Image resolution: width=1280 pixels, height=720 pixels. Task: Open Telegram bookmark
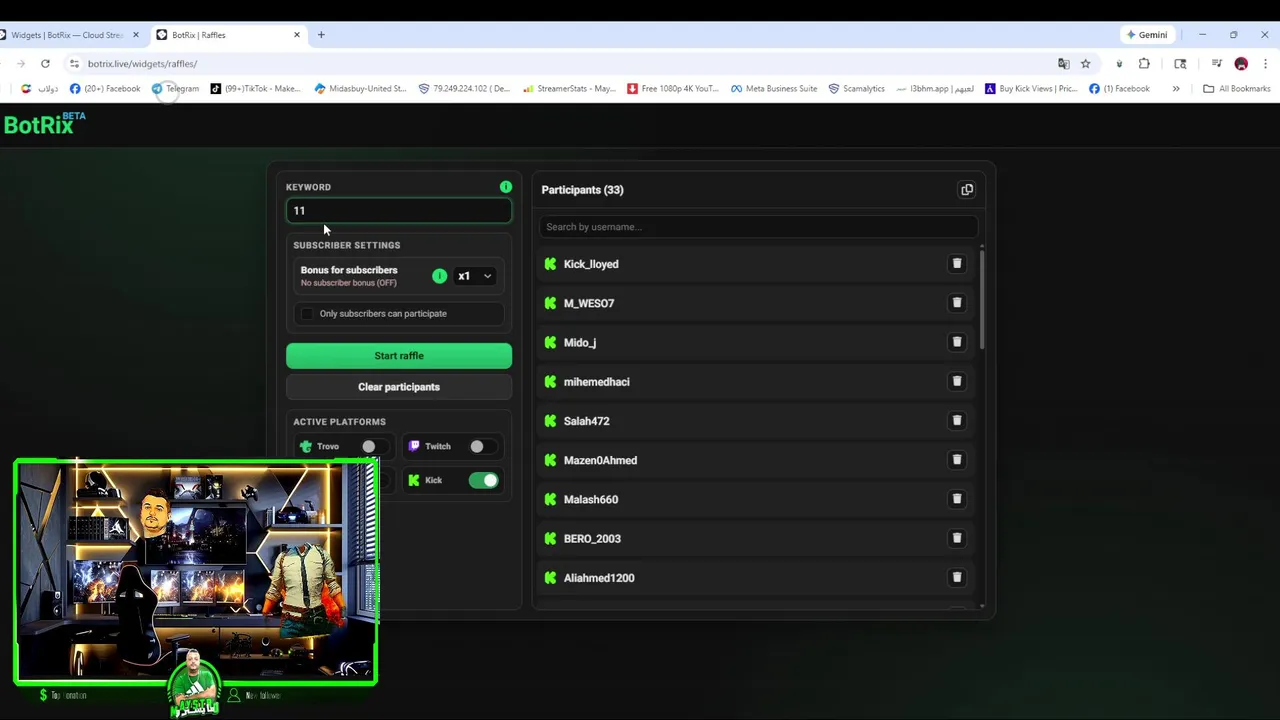point(175,89)
